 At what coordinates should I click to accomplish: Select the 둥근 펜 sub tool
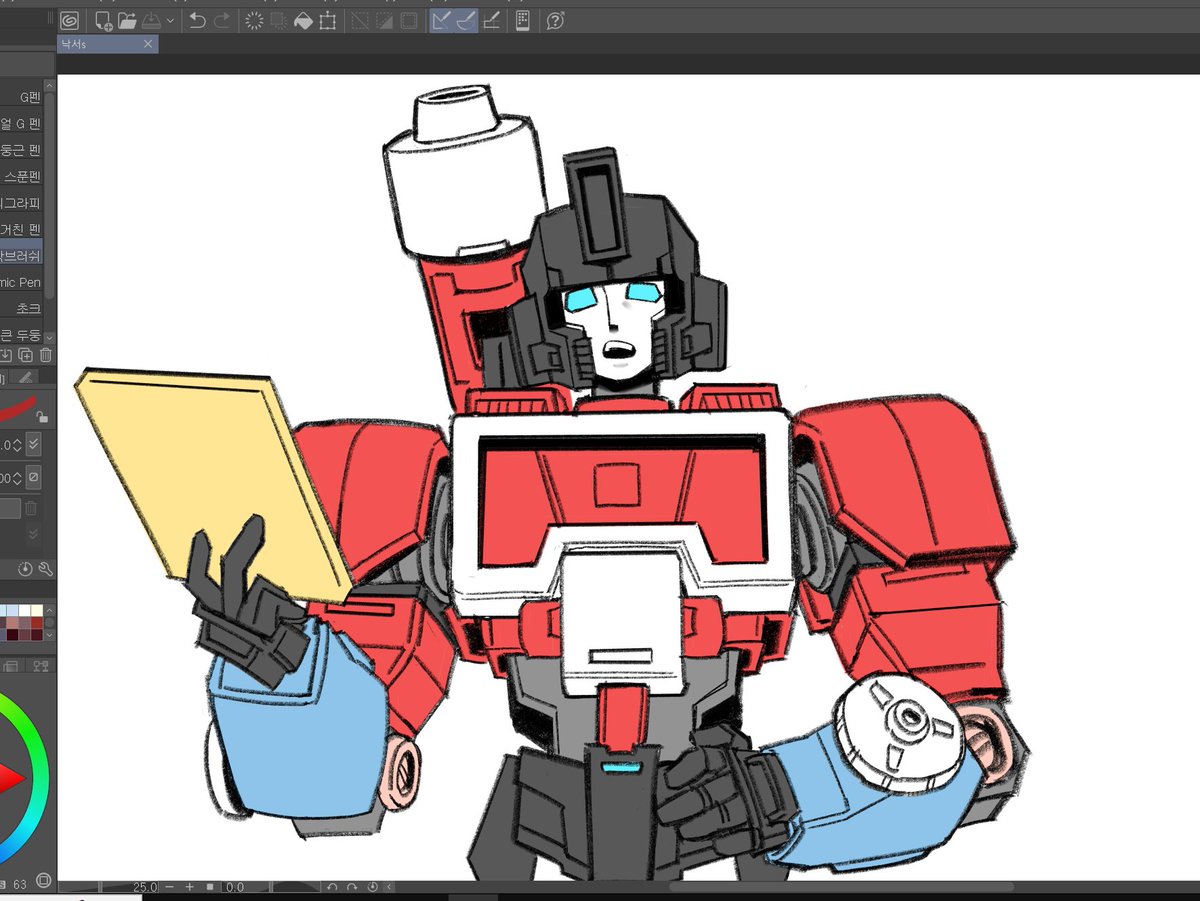(x=22, y=150)
